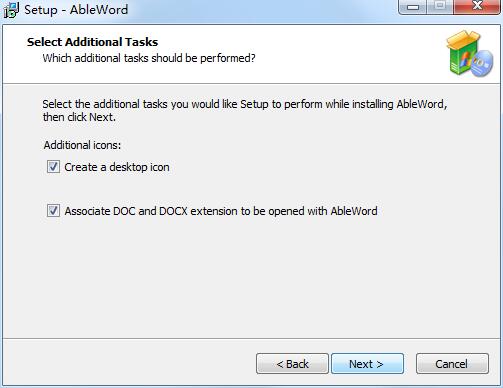Uncheck the Associate DOC and DOCX checkbox
The width and height of the screenshot is (503, 388).
pos(53,211)
